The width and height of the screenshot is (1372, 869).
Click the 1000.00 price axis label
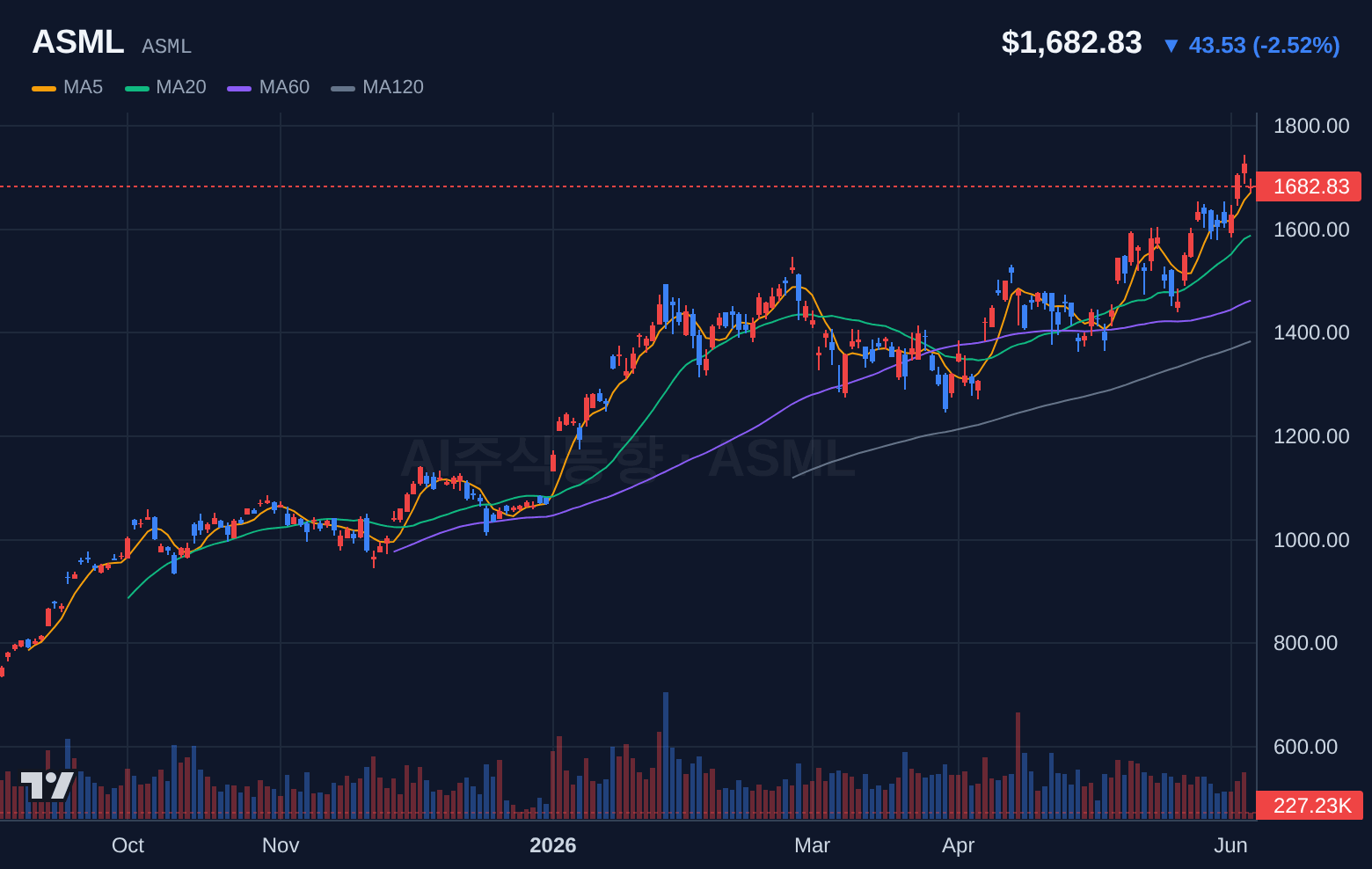pyautogui.click(x=1311, y=540)
